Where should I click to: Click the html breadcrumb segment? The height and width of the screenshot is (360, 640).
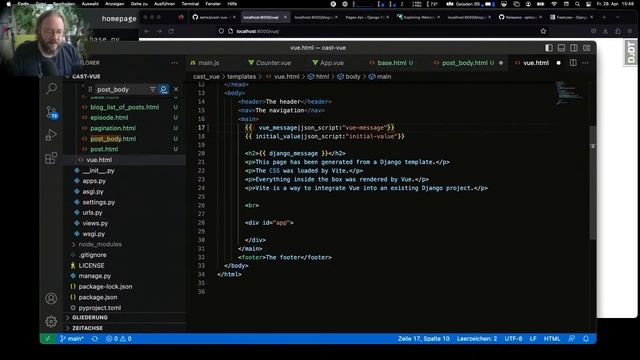322,76
